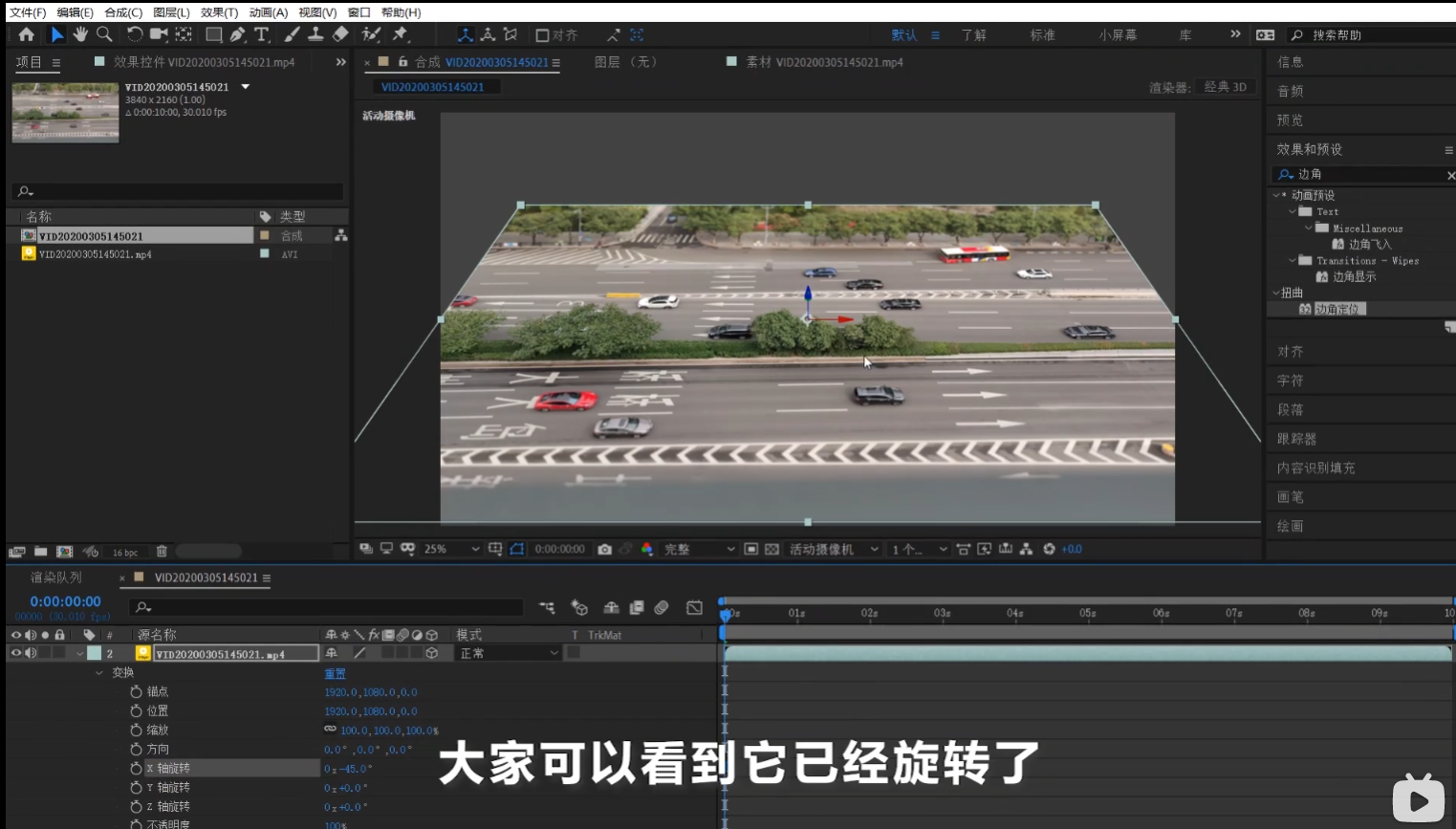Open the 1个 view layout dropdown
Viewport: 1456px width, 829px height.
click(919, 549)
